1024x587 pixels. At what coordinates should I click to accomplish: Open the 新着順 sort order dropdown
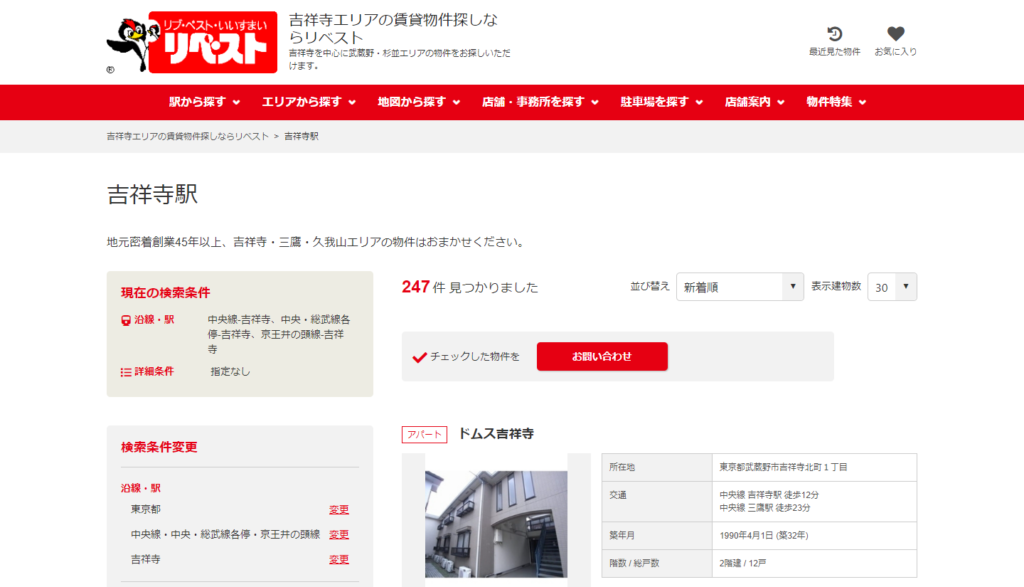point(740,287)
